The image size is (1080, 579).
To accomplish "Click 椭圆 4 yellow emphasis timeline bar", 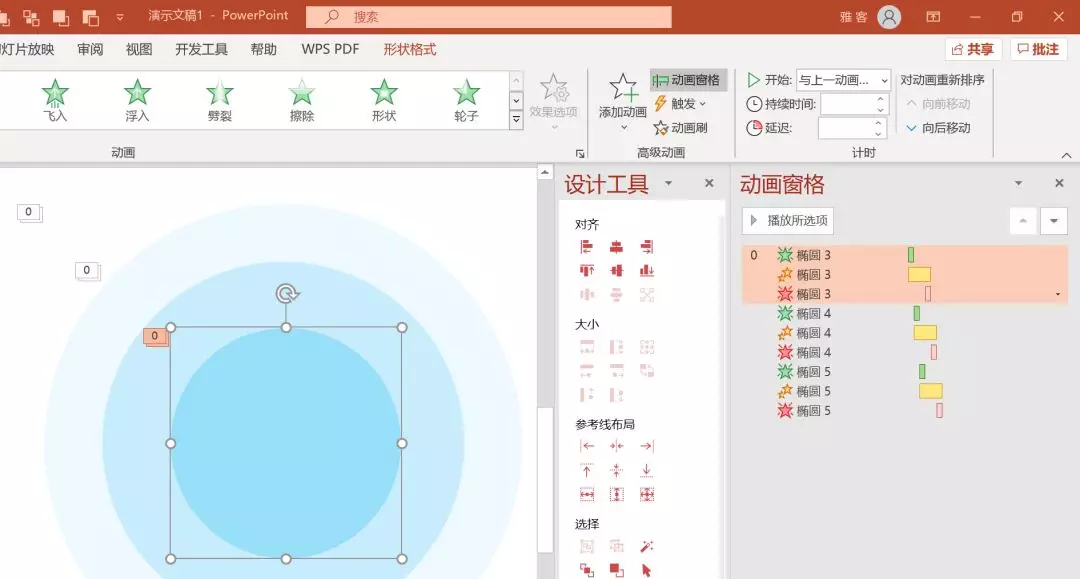I will click(x=925, y=333).
